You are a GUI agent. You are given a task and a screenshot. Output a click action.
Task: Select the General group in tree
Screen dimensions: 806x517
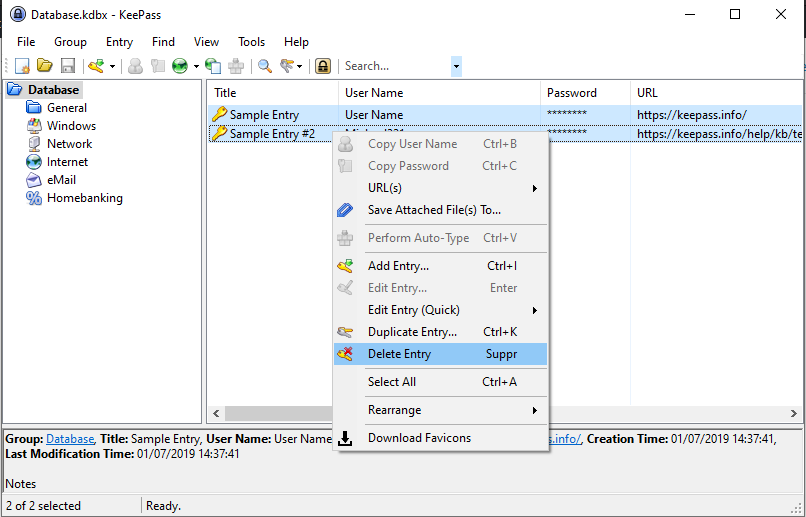click(67, 108)
